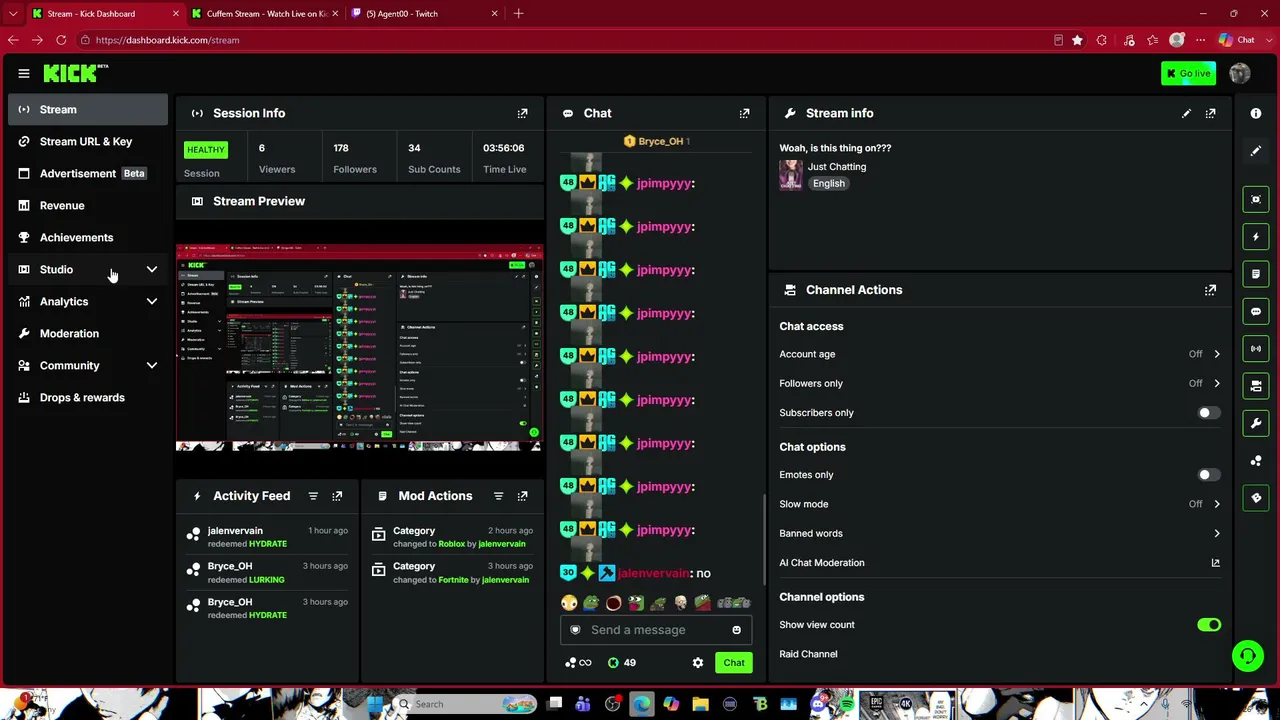
Task: Open Discord from the taskbar
Action: pyautogui.click(x=817, y=704)
